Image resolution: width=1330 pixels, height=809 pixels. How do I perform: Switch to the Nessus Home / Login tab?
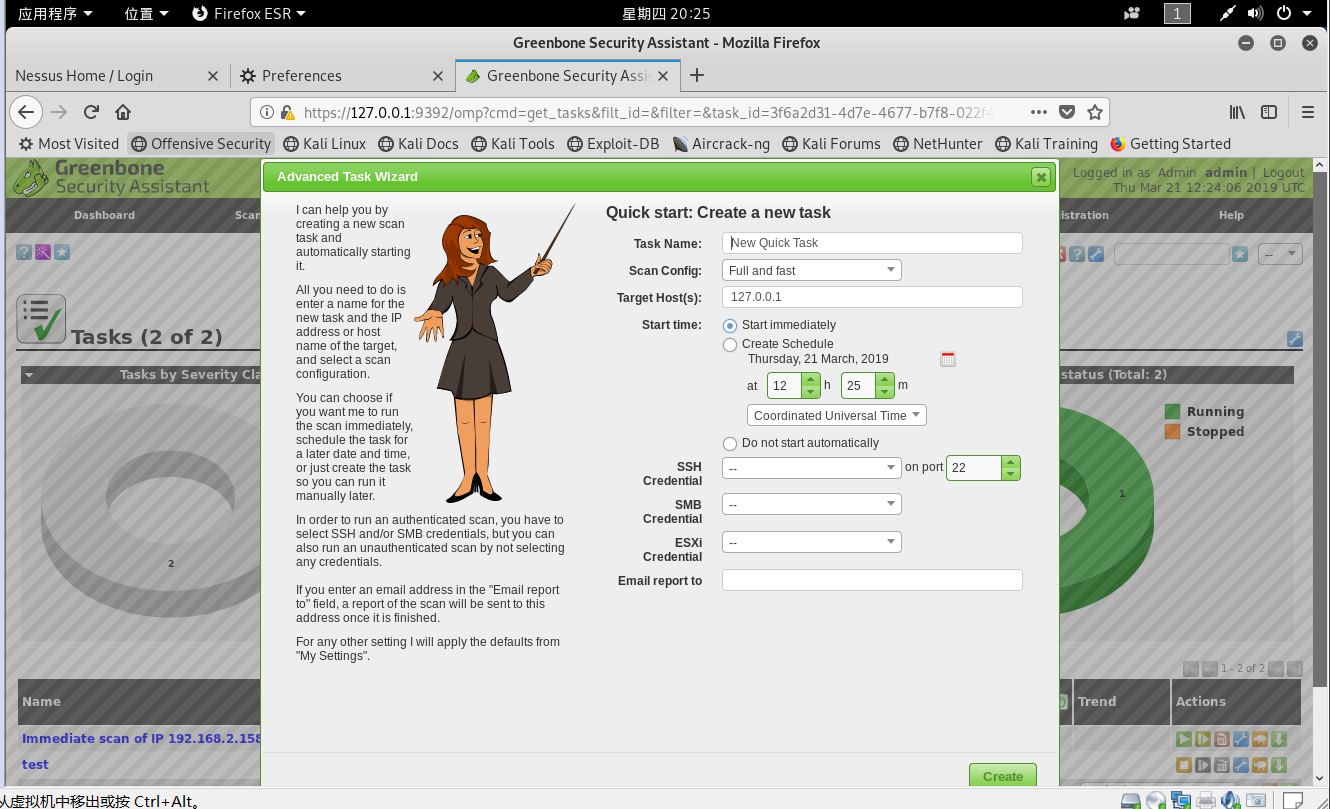pyautogui.click(x=117, y=76)
